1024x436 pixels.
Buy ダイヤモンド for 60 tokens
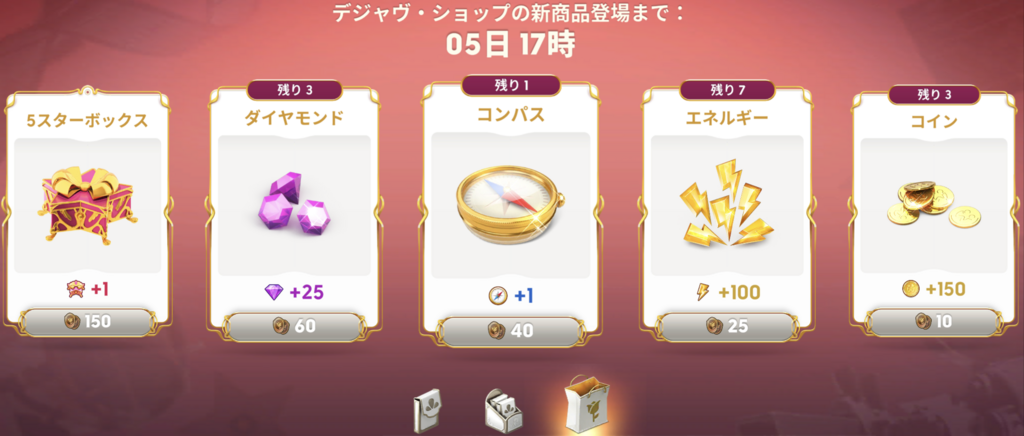(x=293, y=326)
